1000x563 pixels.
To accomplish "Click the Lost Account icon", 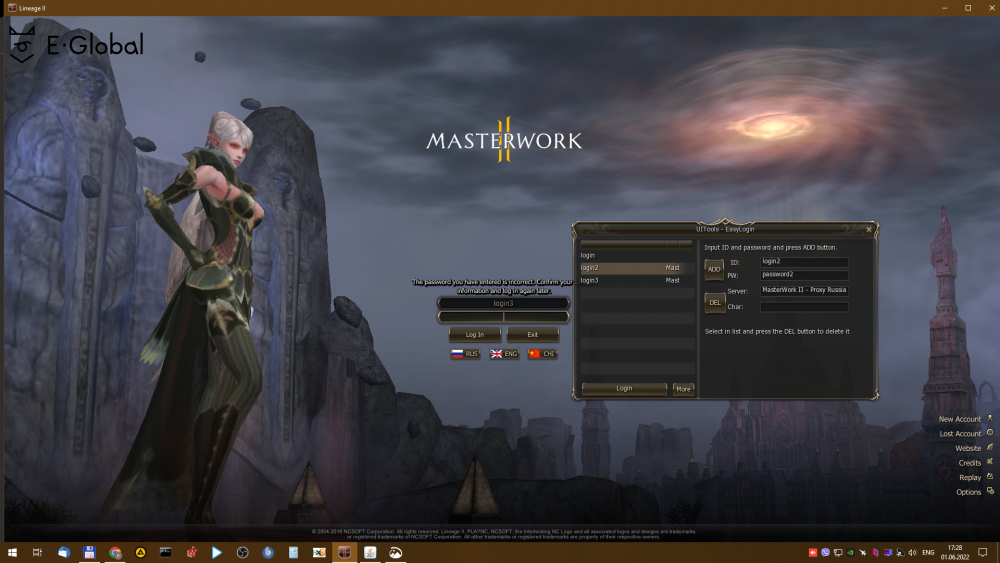I will [989, 433].
